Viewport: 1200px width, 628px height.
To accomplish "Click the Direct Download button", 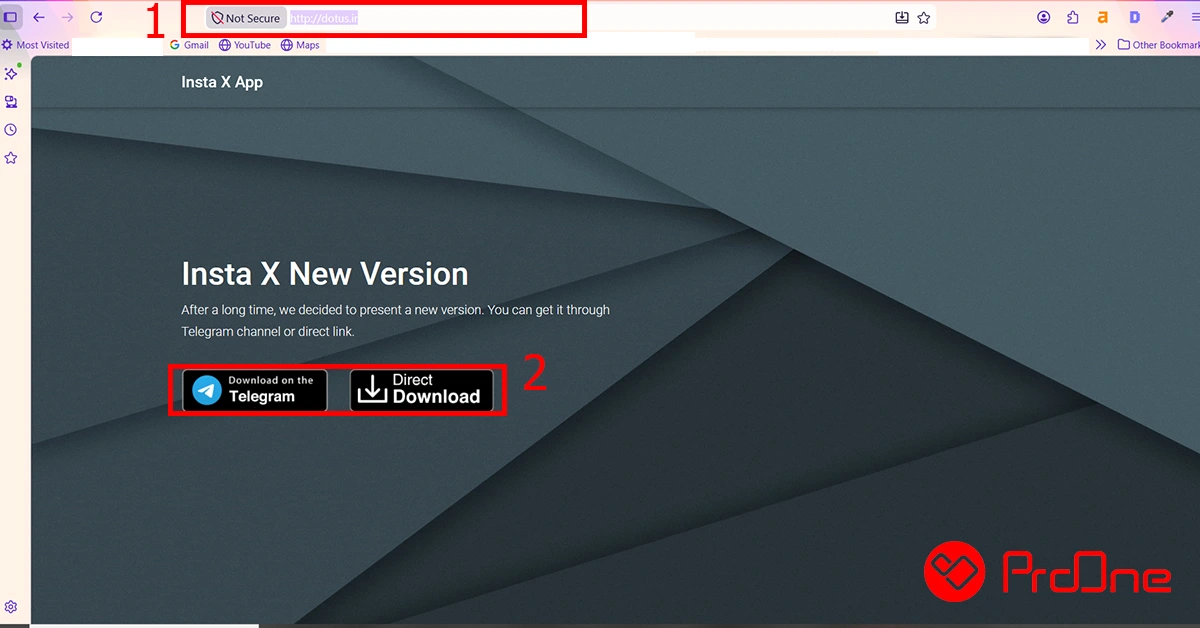I will pyautogui.click(x=422, y=390).
